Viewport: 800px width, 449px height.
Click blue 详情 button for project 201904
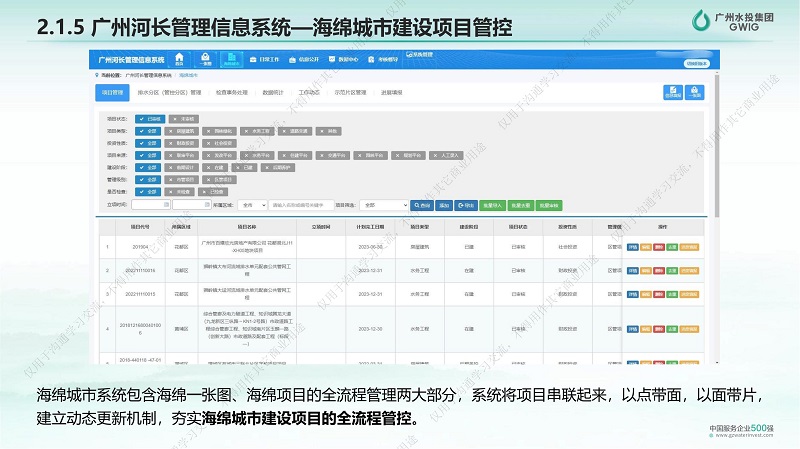tap(633, 247)
